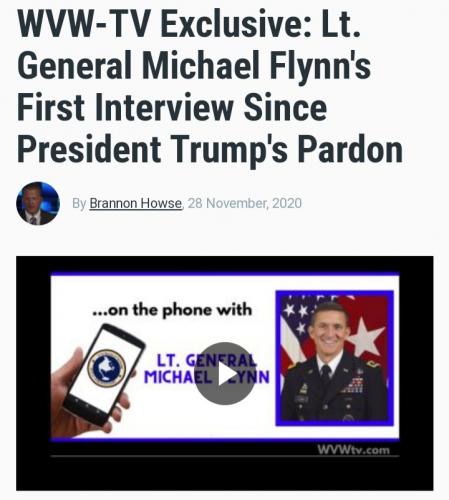This screenshot has height=500, width=449.
Task: Click the 28 November, 2020 date
Action: pyautogui.click(x=245, y=203)
